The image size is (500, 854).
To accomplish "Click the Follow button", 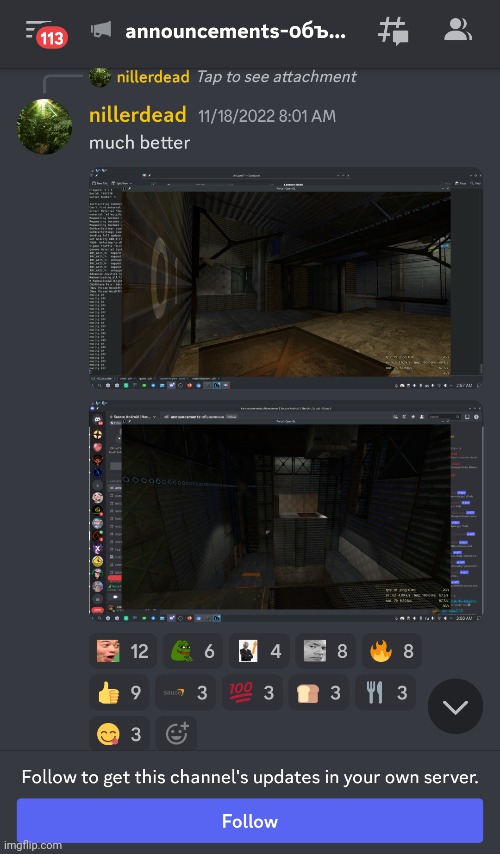I will (250, 821).
